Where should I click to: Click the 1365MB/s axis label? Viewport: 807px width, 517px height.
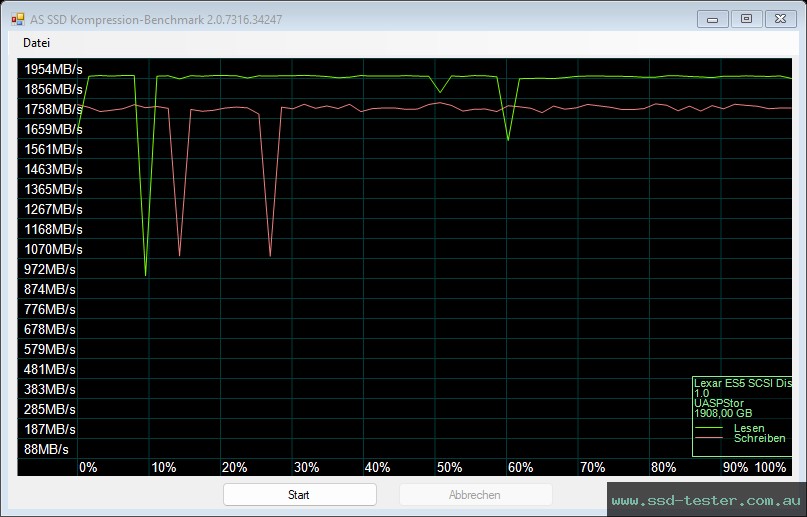click(53, 190)
